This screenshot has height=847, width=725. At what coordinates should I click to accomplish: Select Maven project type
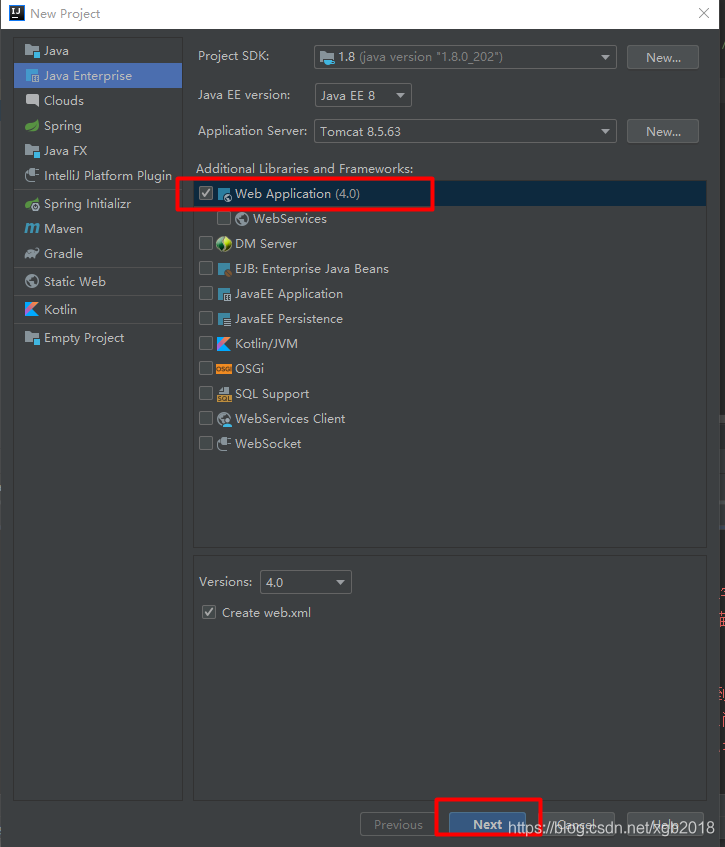[98, 228]
